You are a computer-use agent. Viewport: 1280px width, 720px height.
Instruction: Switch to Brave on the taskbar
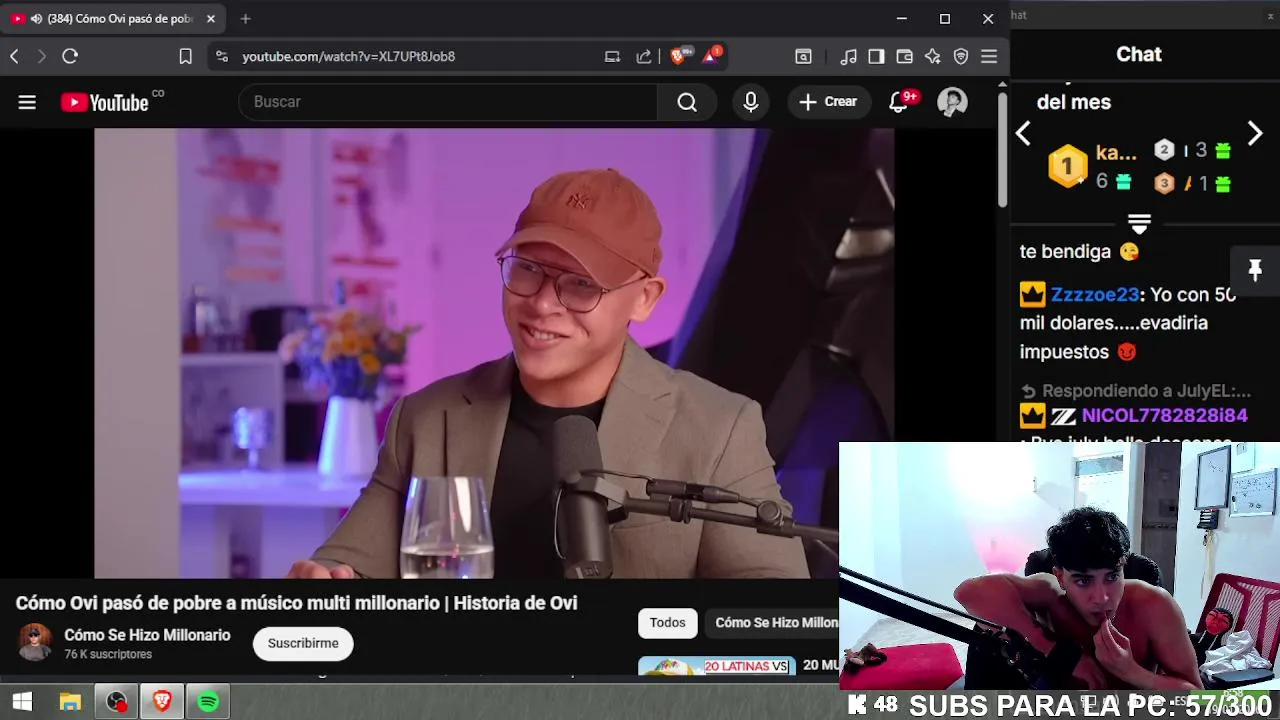pos(162,702)
